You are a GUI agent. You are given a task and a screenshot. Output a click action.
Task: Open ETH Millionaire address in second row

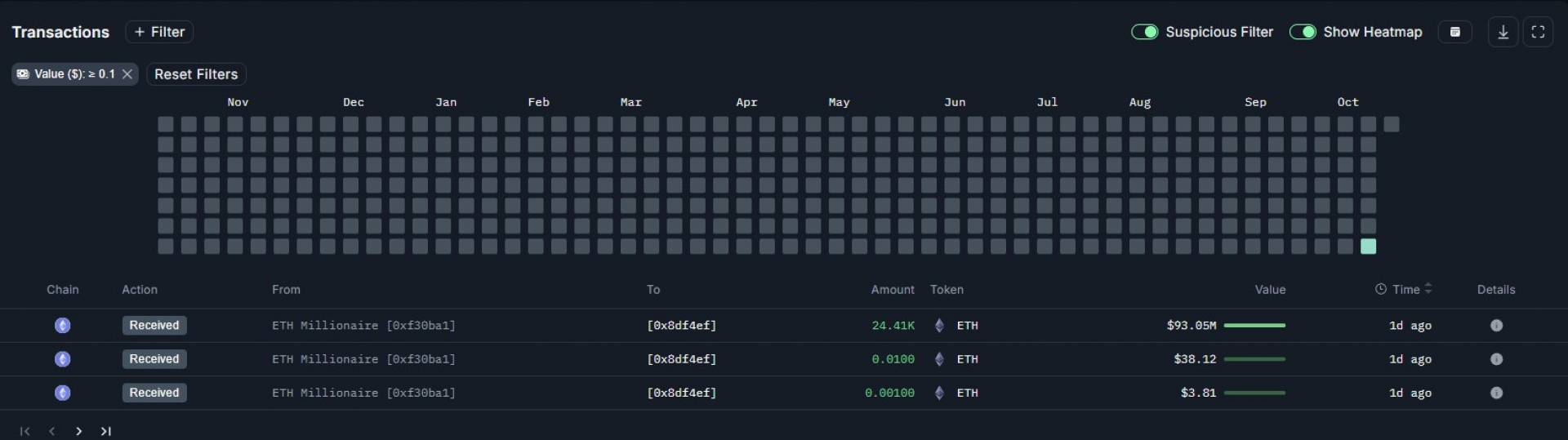[x=363, y=359]
